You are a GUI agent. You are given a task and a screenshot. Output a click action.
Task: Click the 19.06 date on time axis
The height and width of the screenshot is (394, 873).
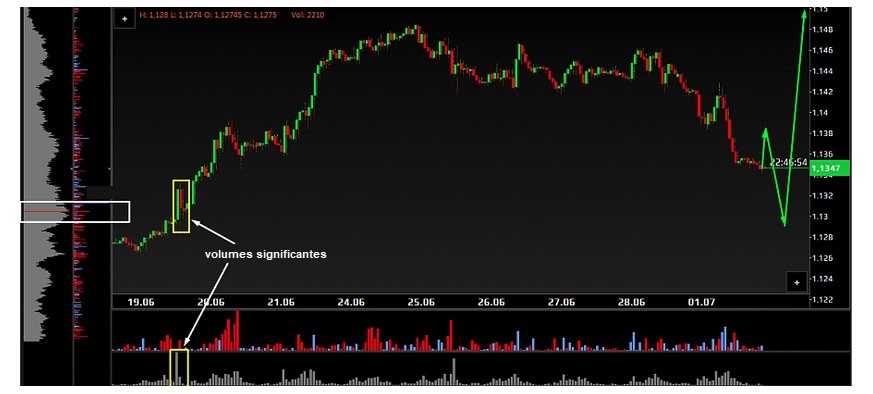point(141,302)
